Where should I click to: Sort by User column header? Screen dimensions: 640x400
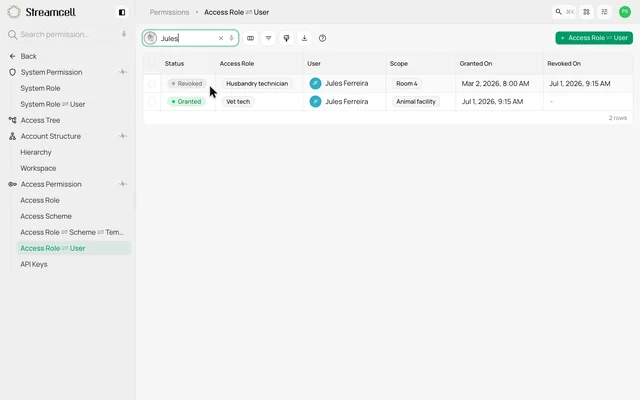[314, 64]
